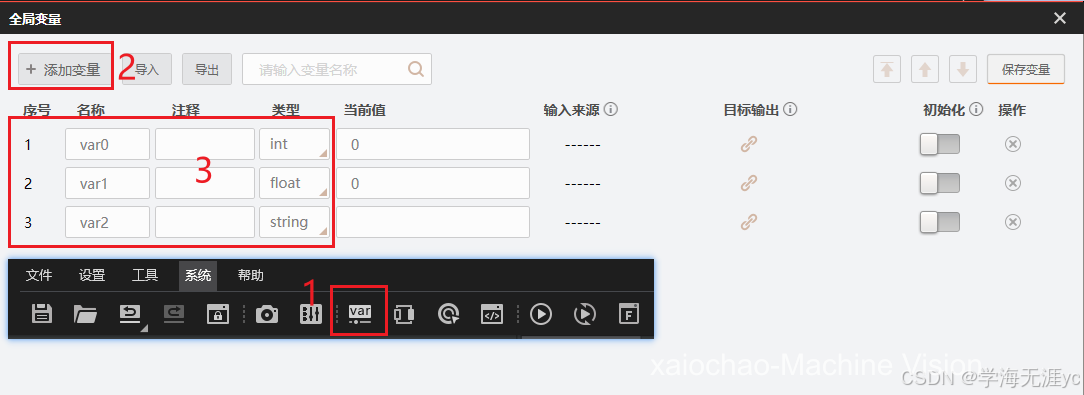
Task: Delete the var1 variable row
Action: coord(1012,183)
